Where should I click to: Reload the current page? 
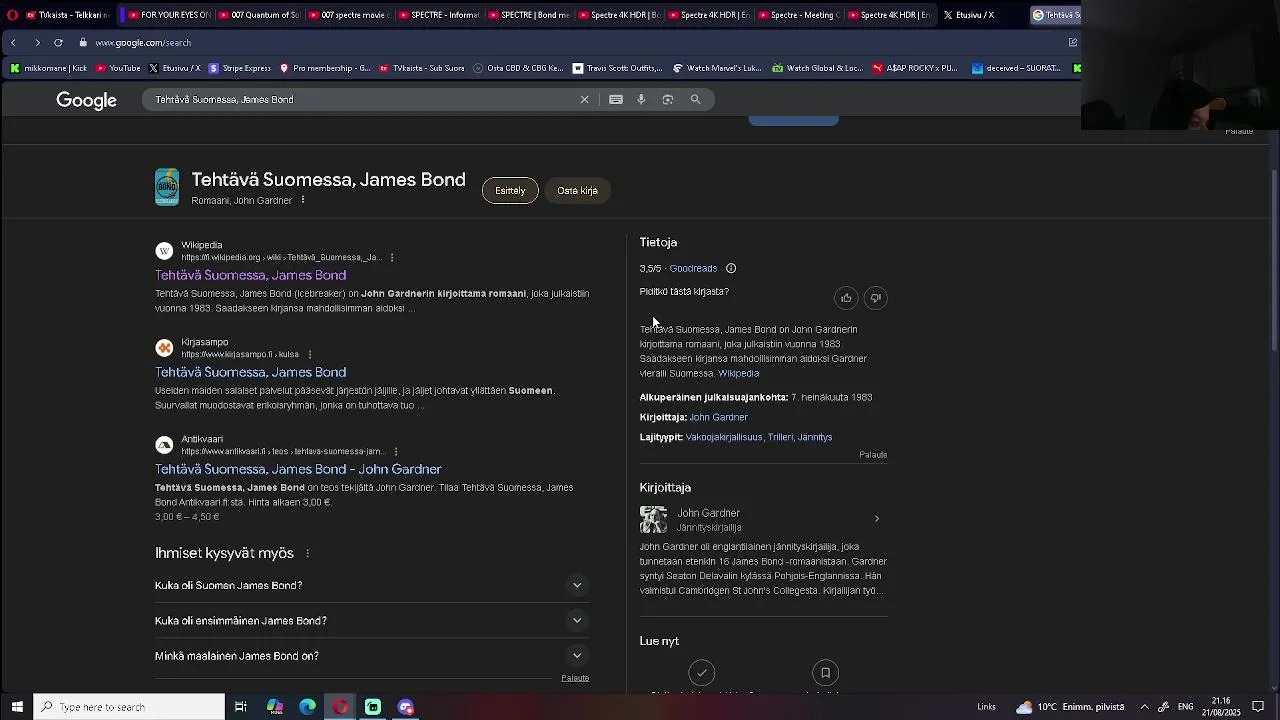coord(58,43)
